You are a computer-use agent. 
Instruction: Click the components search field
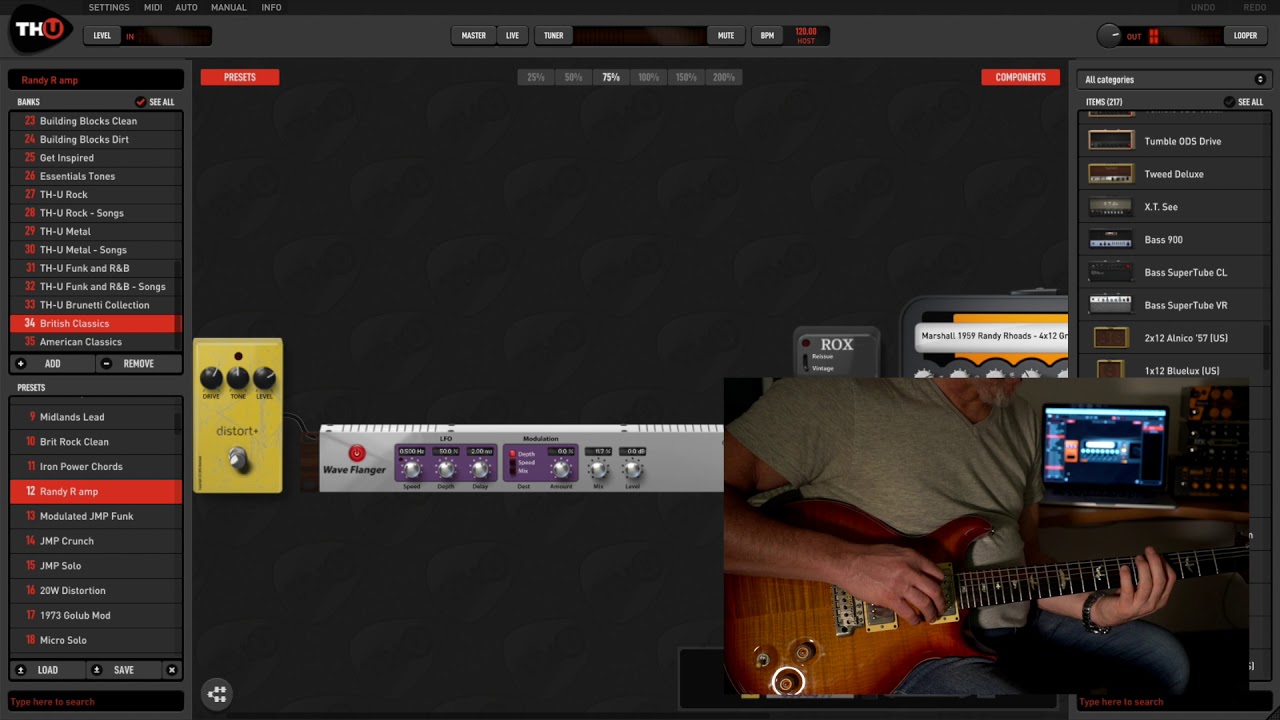click(1174, 702)
